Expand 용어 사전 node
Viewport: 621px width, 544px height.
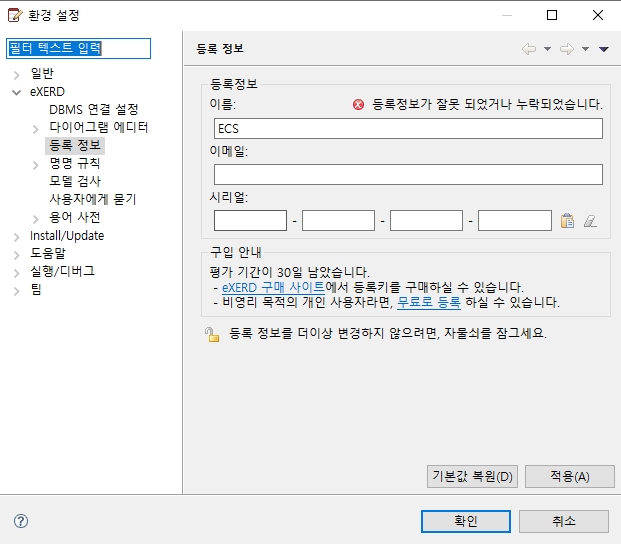(x=36, y=219)
